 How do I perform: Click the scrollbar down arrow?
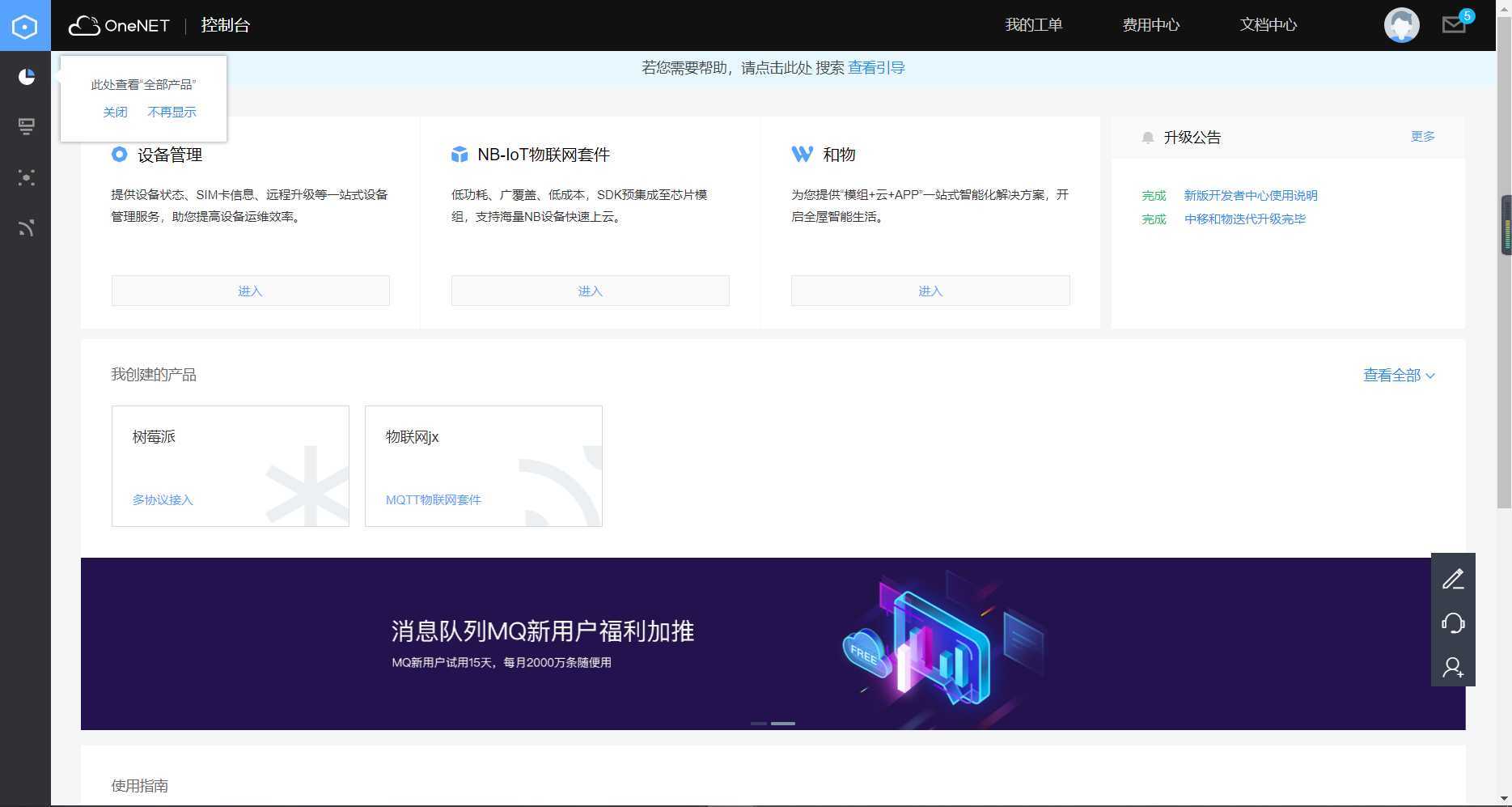(x=1504, y=798)
